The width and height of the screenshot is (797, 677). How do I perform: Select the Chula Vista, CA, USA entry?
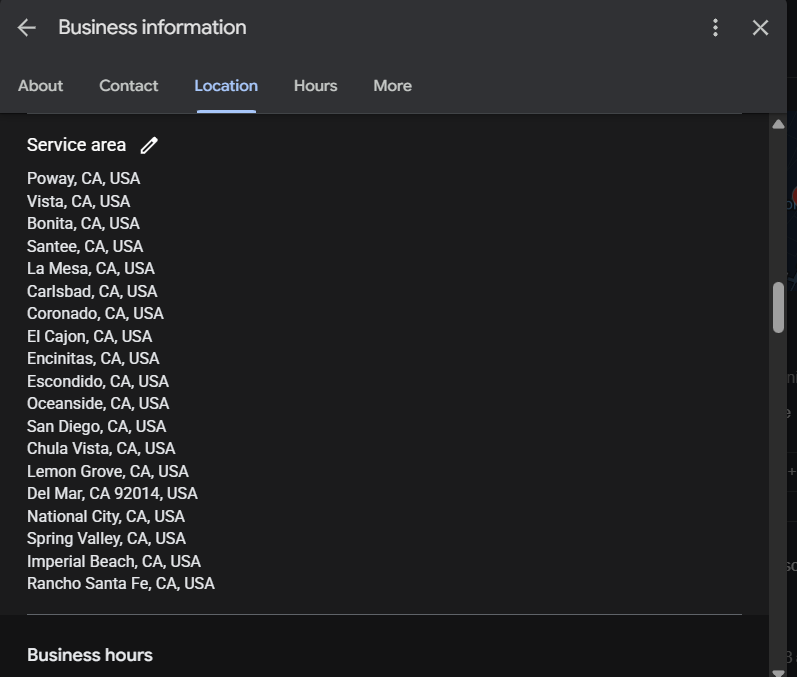pyautogui.click(x=101, y=449)
